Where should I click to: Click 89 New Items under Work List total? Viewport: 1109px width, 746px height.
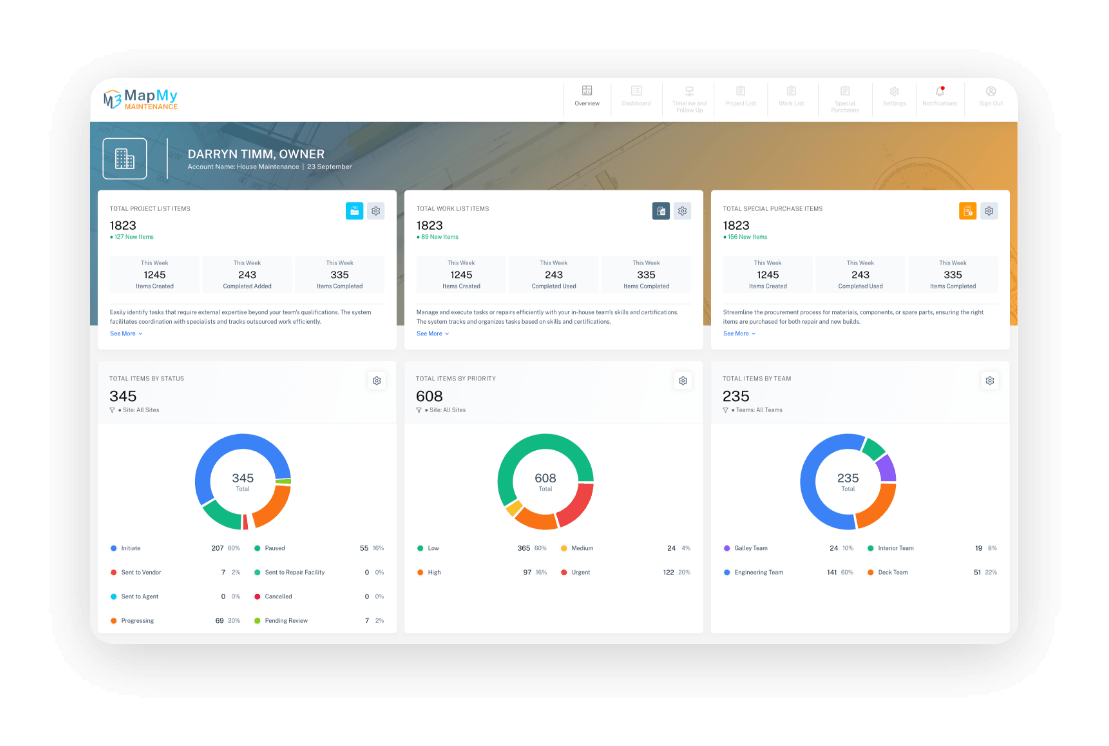point(437,237)
